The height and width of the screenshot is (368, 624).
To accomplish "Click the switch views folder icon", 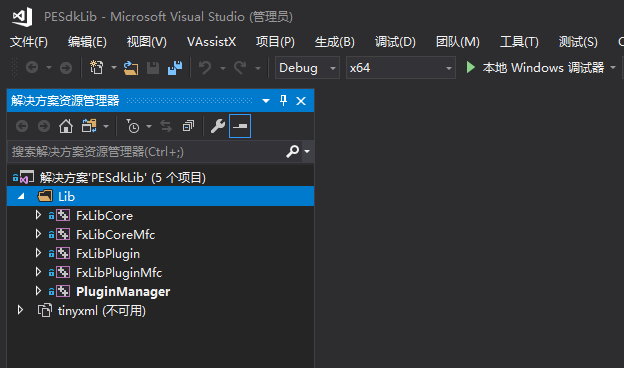I will [89, 127].
